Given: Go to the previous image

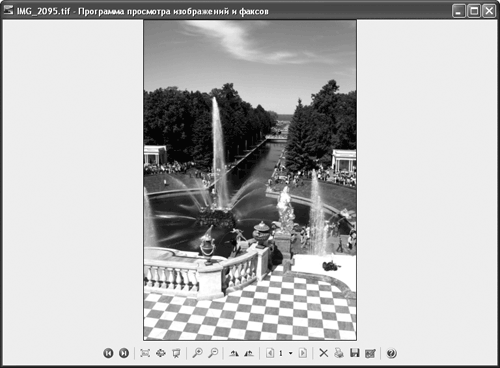Looking at the screenshot, I should (108, 353).
